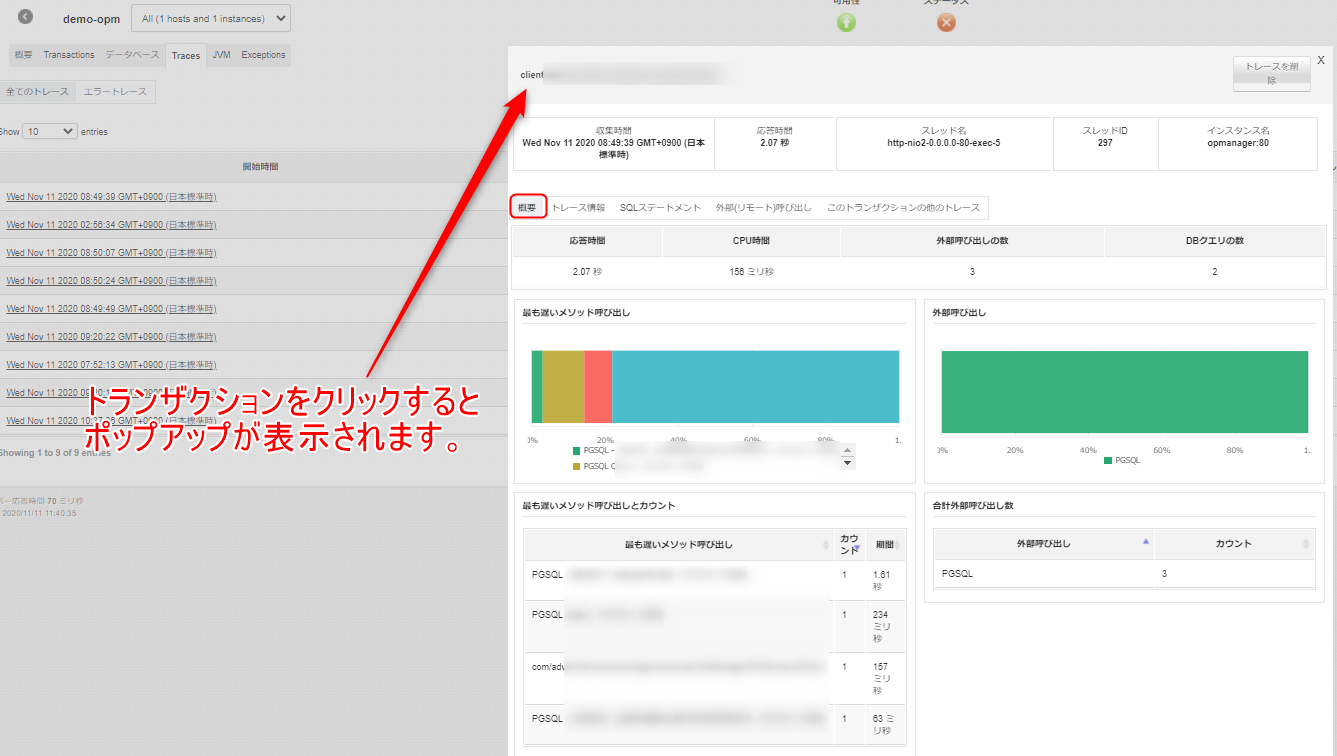This screenshot has width=1337, height=756.
Task: Open the Show entries count dropdown
Action: (50, 131)
